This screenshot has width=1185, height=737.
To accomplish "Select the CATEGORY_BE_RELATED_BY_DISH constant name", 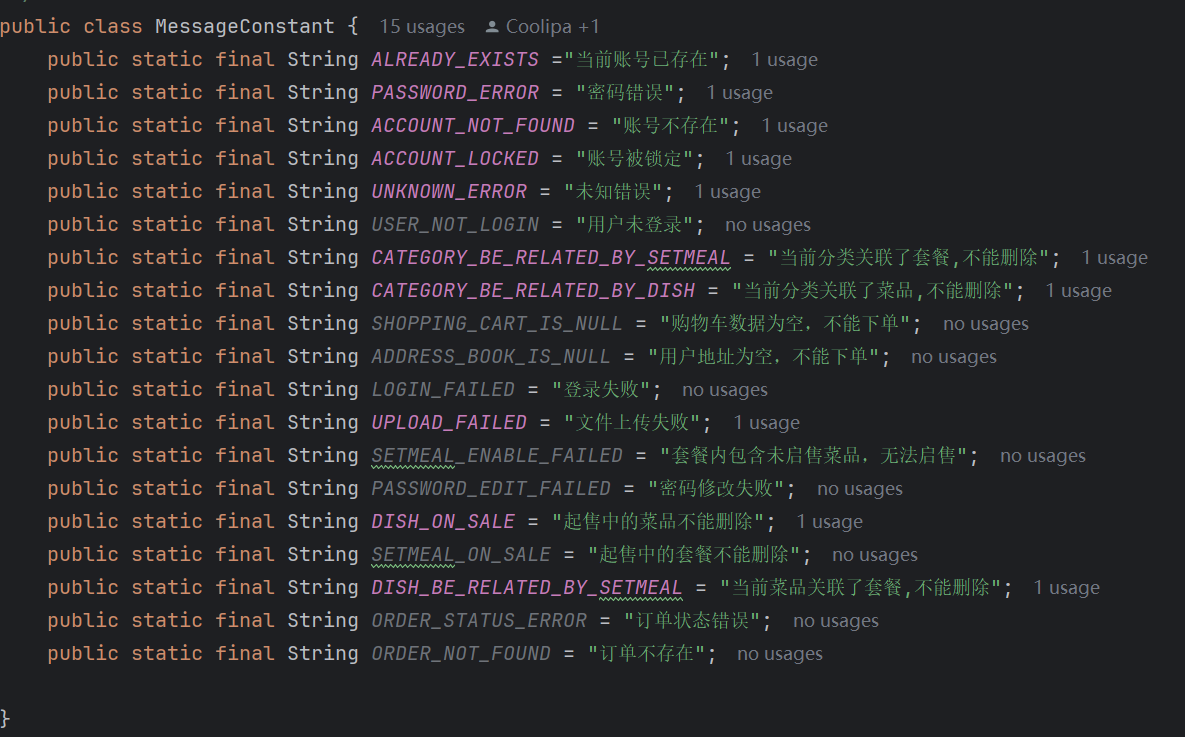I will [x=533, y=291].
